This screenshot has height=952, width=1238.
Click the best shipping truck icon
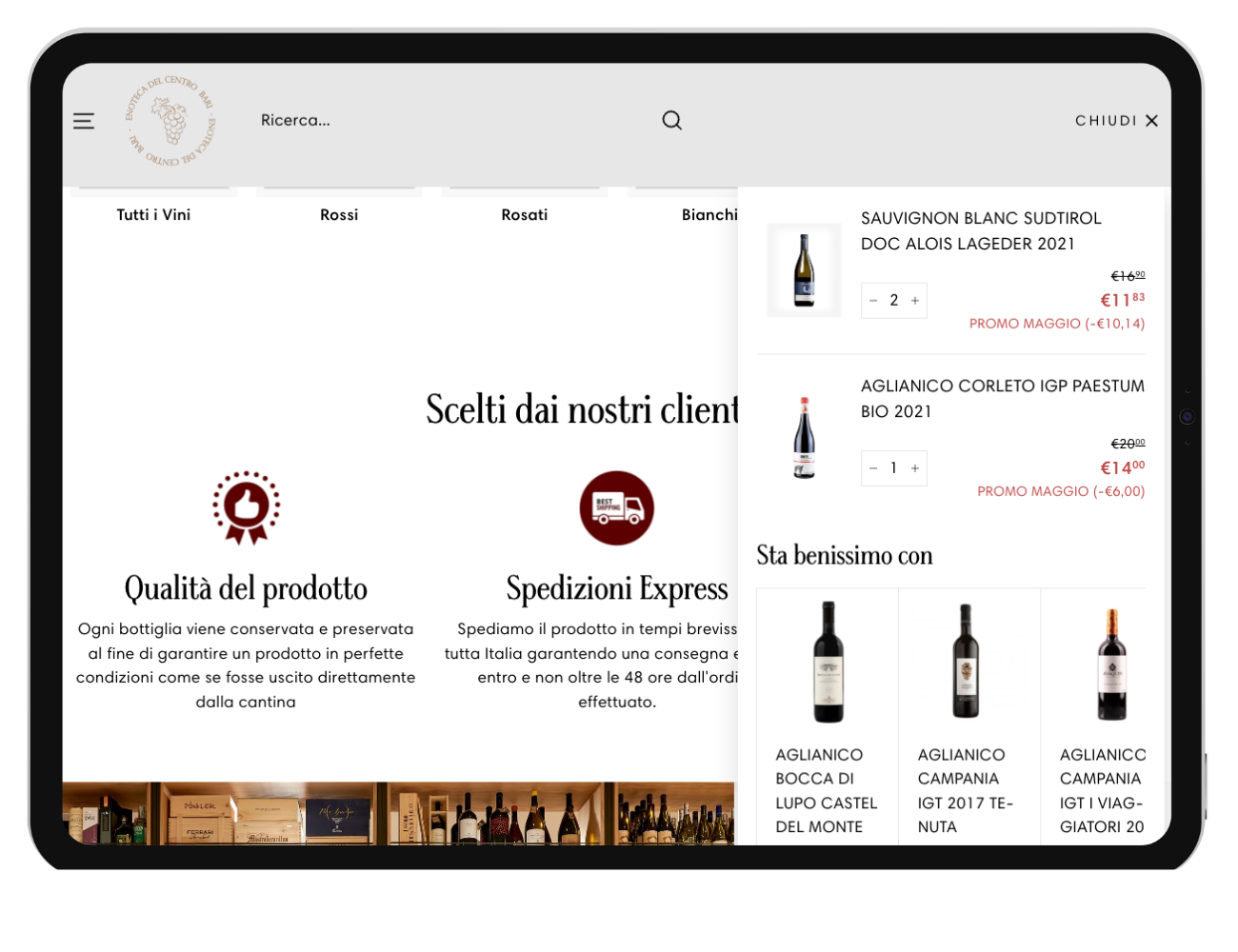[x=617, y=508]
